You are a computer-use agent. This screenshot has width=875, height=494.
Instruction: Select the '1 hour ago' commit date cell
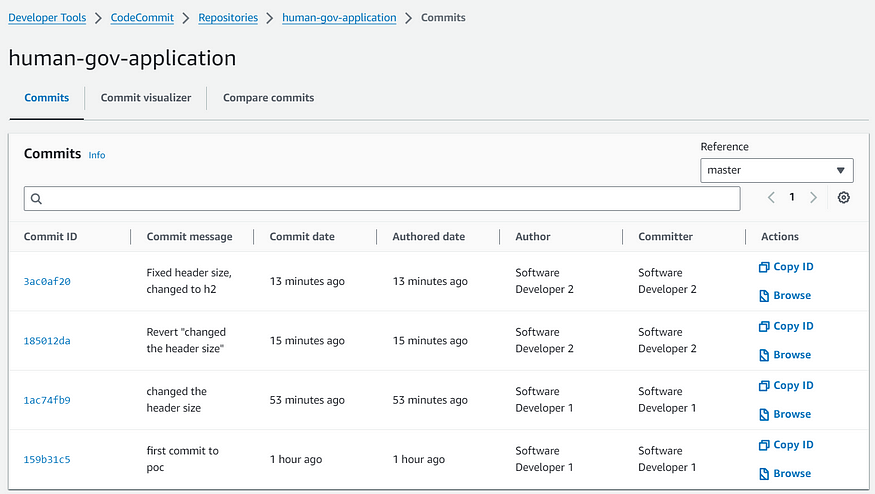[296, 459]
